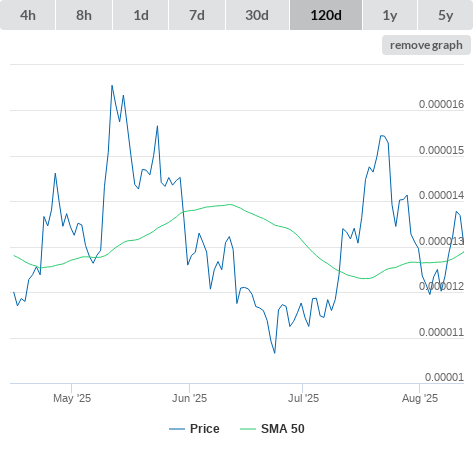This screenshot has width=474, height=455.
Task: Click the active 120d tab
Action: click(x=326, y=15)
